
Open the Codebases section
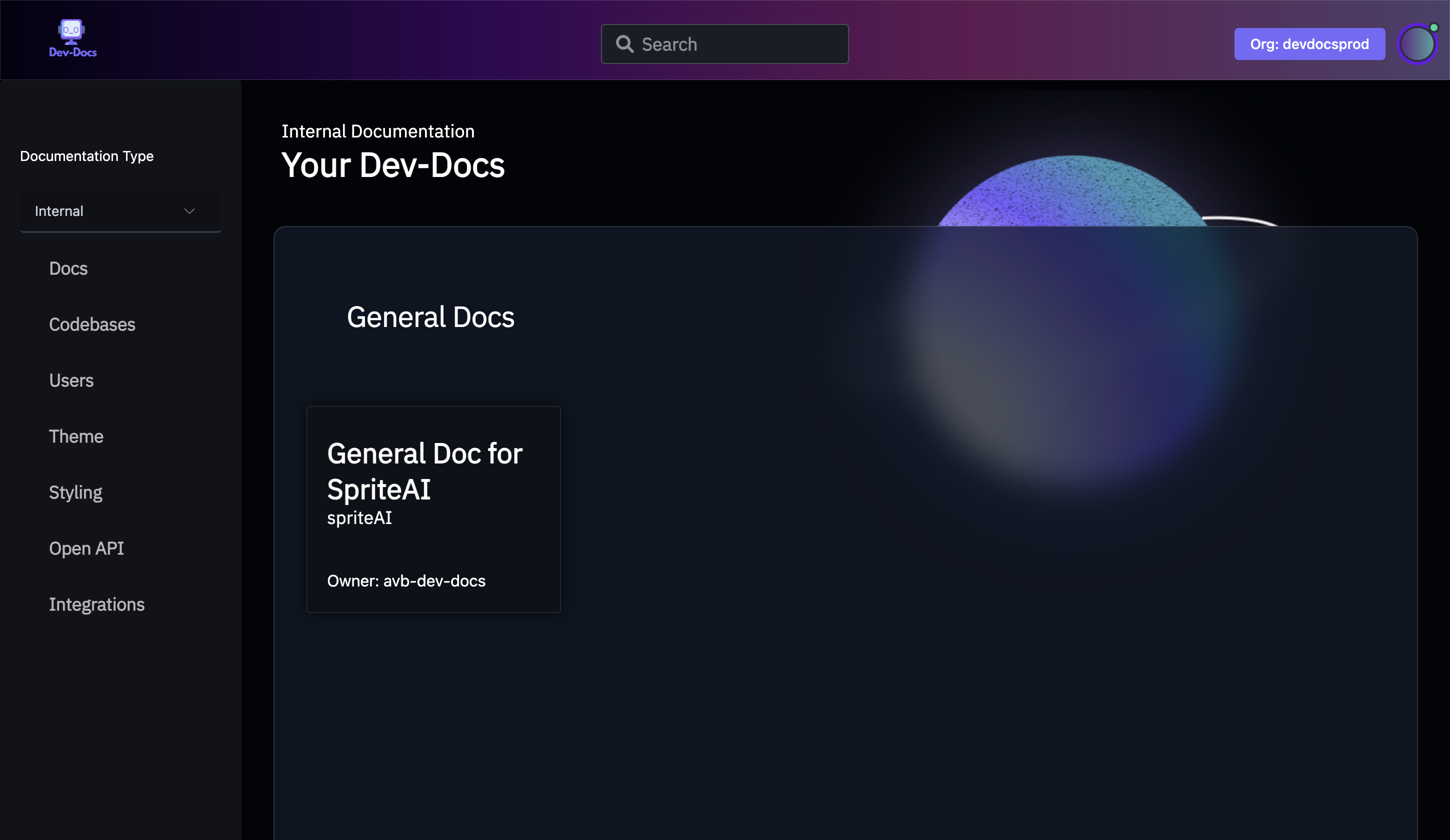[92, 324]
